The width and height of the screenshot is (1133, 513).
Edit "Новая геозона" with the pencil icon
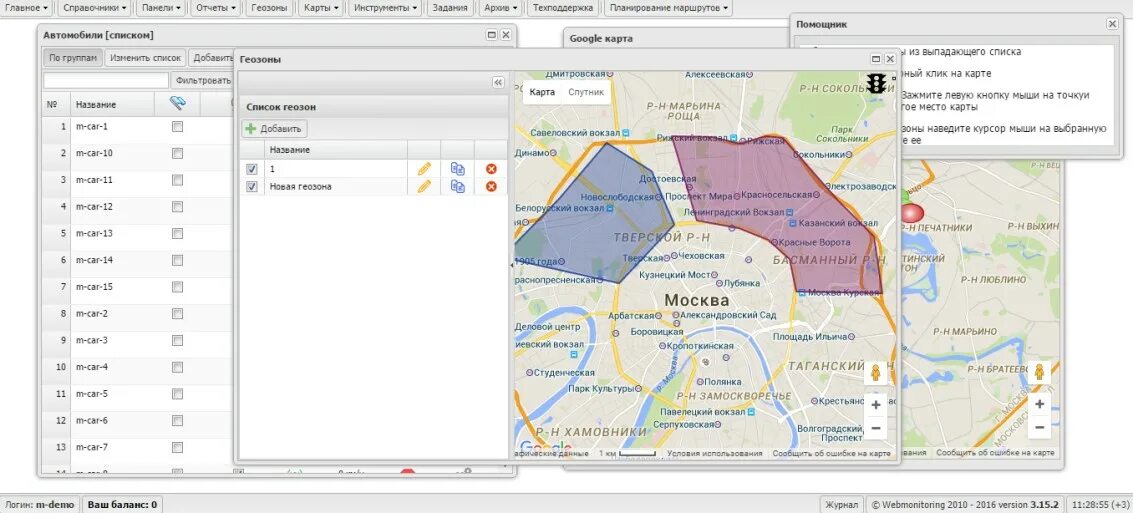coord(424,186)
